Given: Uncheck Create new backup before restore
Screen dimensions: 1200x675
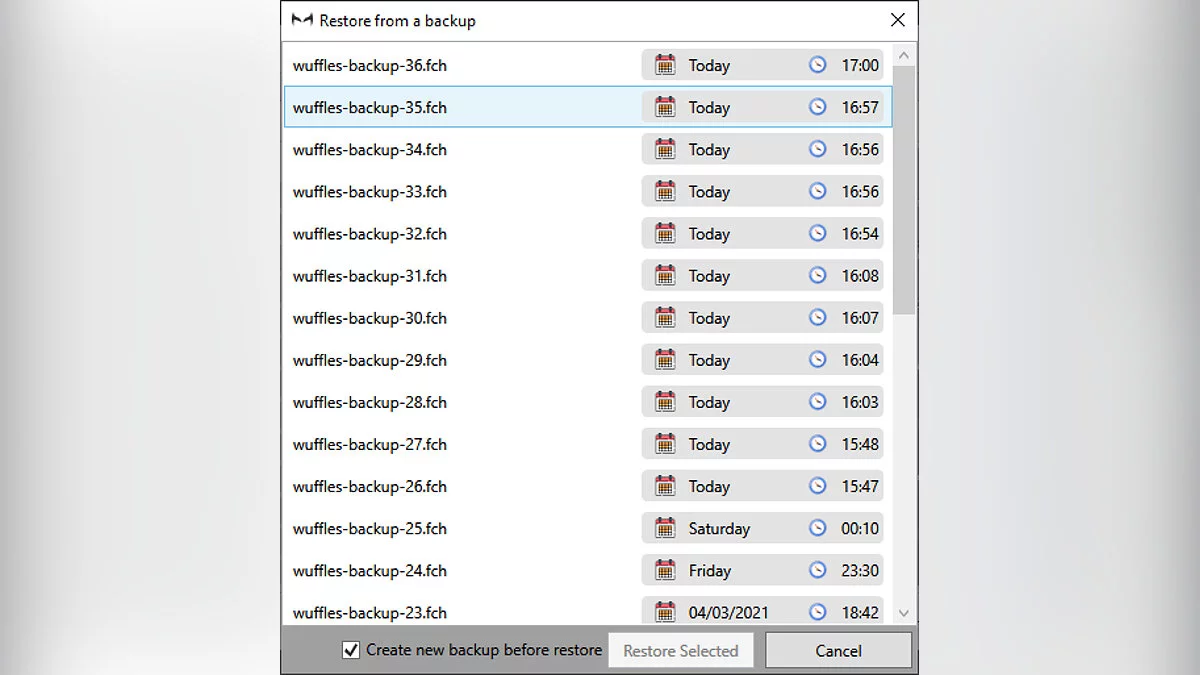Looking at the screenshot, I should click(351, 650).
